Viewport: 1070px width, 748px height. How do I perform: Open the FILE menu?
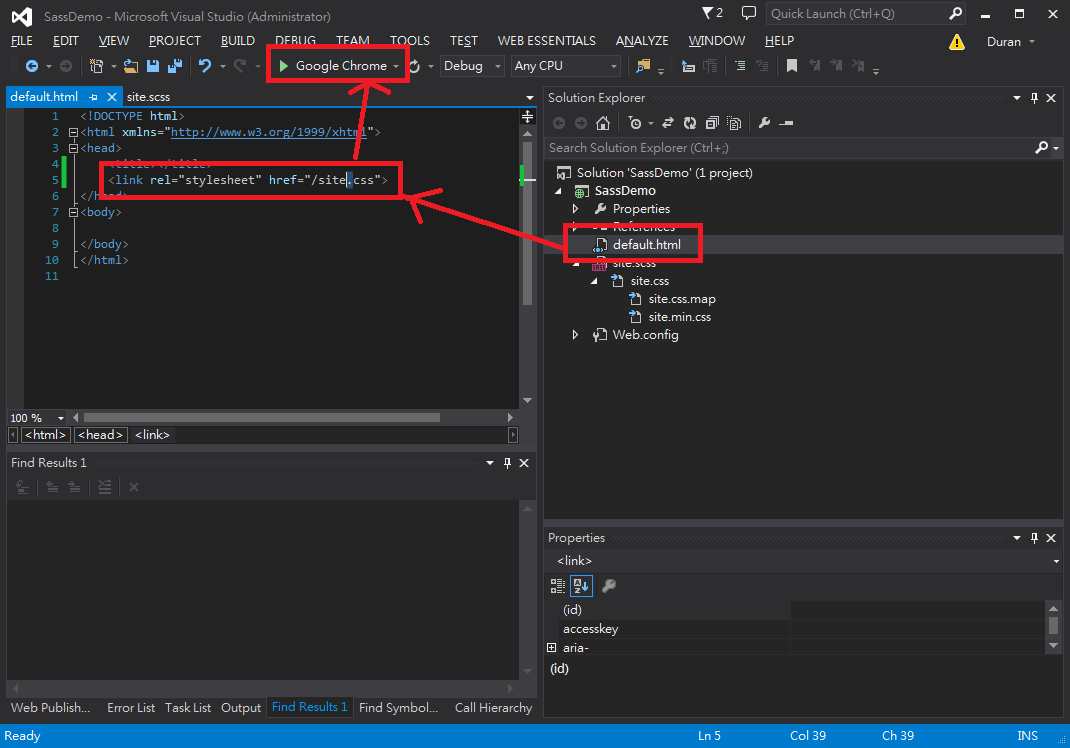pos(22,41)
